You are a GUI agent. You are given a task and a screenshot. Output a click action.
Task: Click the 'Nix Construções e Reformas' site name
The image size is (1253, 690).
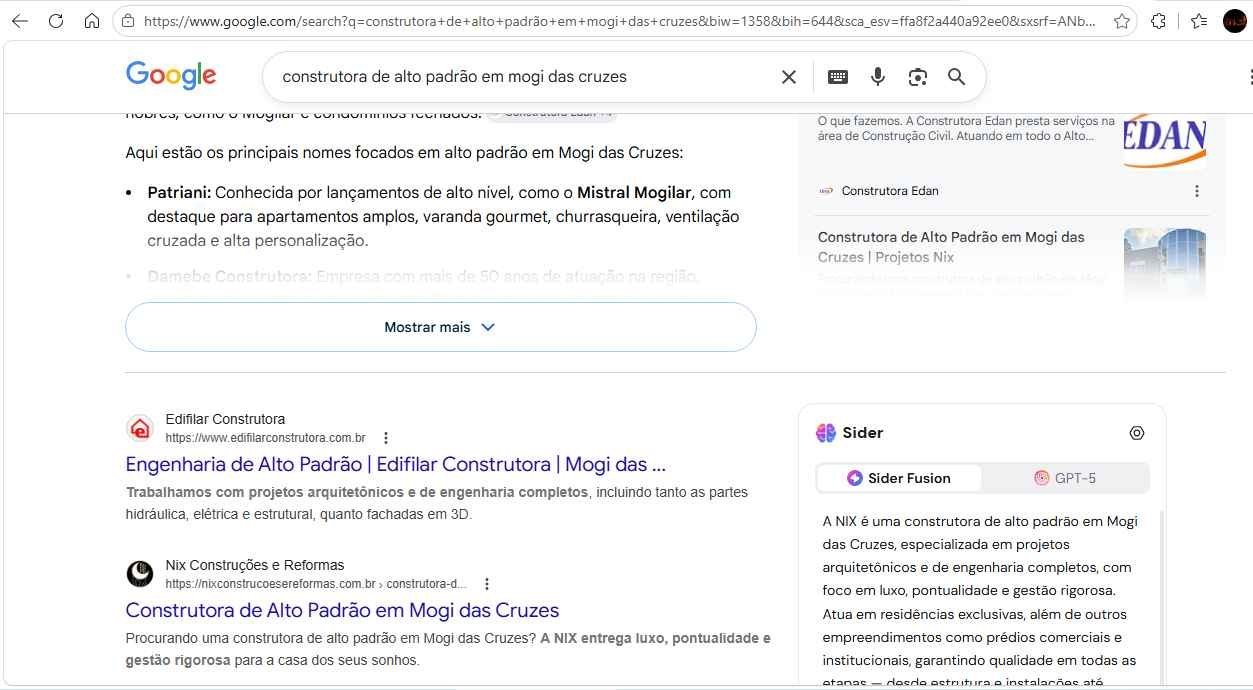tap(255, 565)
